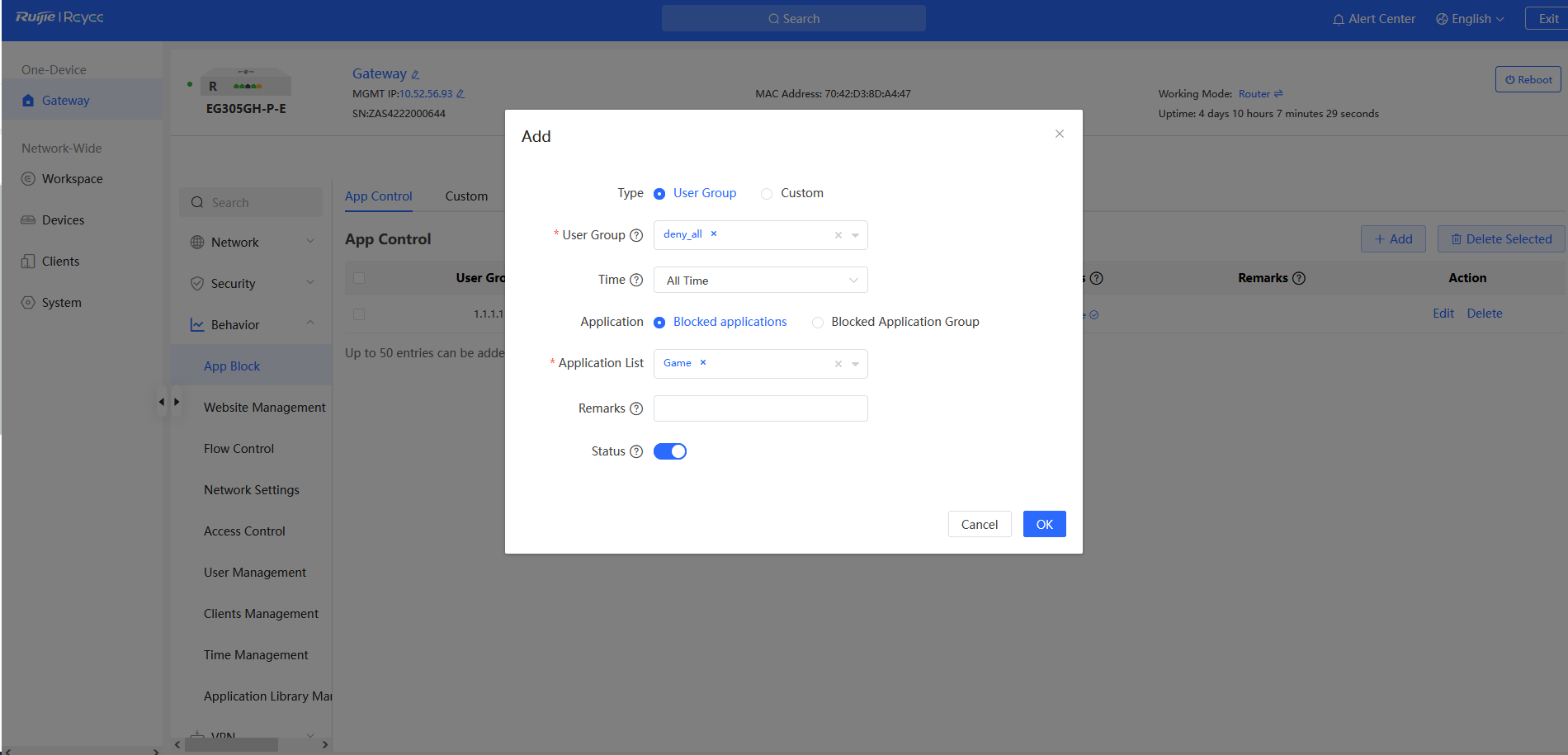Open the Alert Center bell icon
This screenshot has width=1568, height=755.
(x=1339, y=19)
